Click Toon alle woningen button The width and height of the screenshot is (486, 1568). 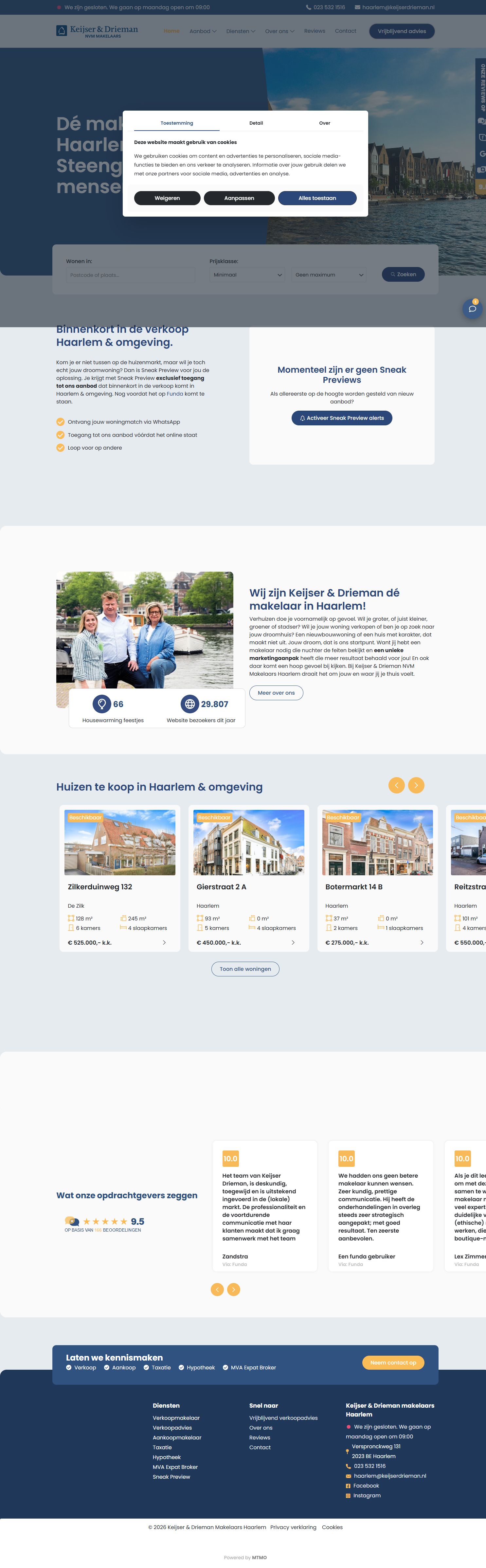(x=245, y=969)
